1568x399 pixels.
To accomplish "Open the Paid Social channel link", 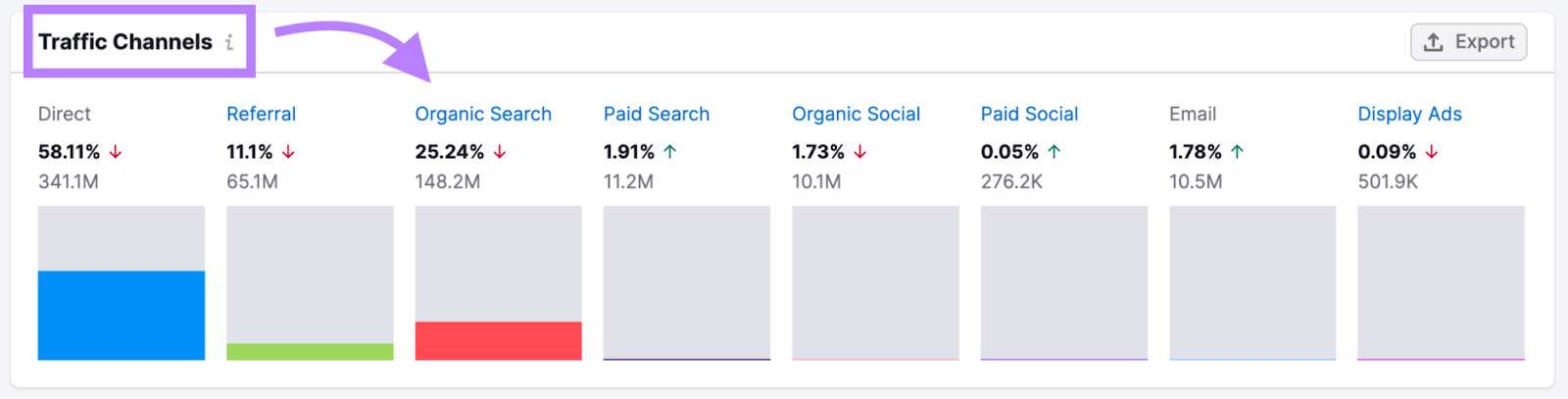I will [x=1029, y=114].
